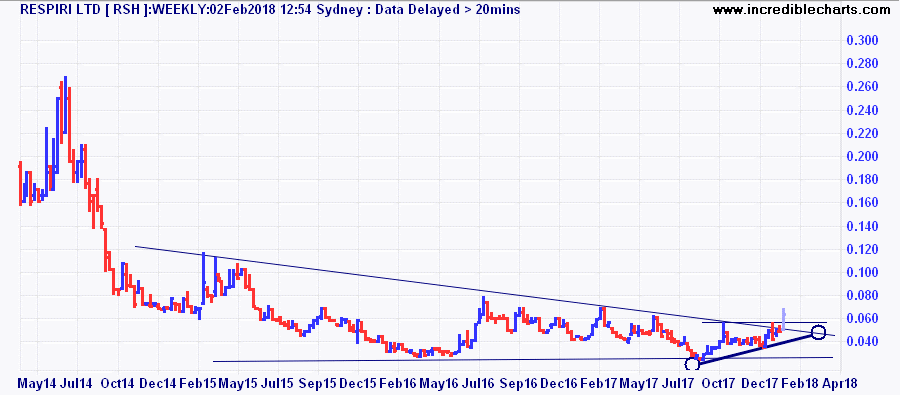Click the Dec17 date label
Image resolution: width=900 pixels, height=395 pixels.
(x=761, y=383)
